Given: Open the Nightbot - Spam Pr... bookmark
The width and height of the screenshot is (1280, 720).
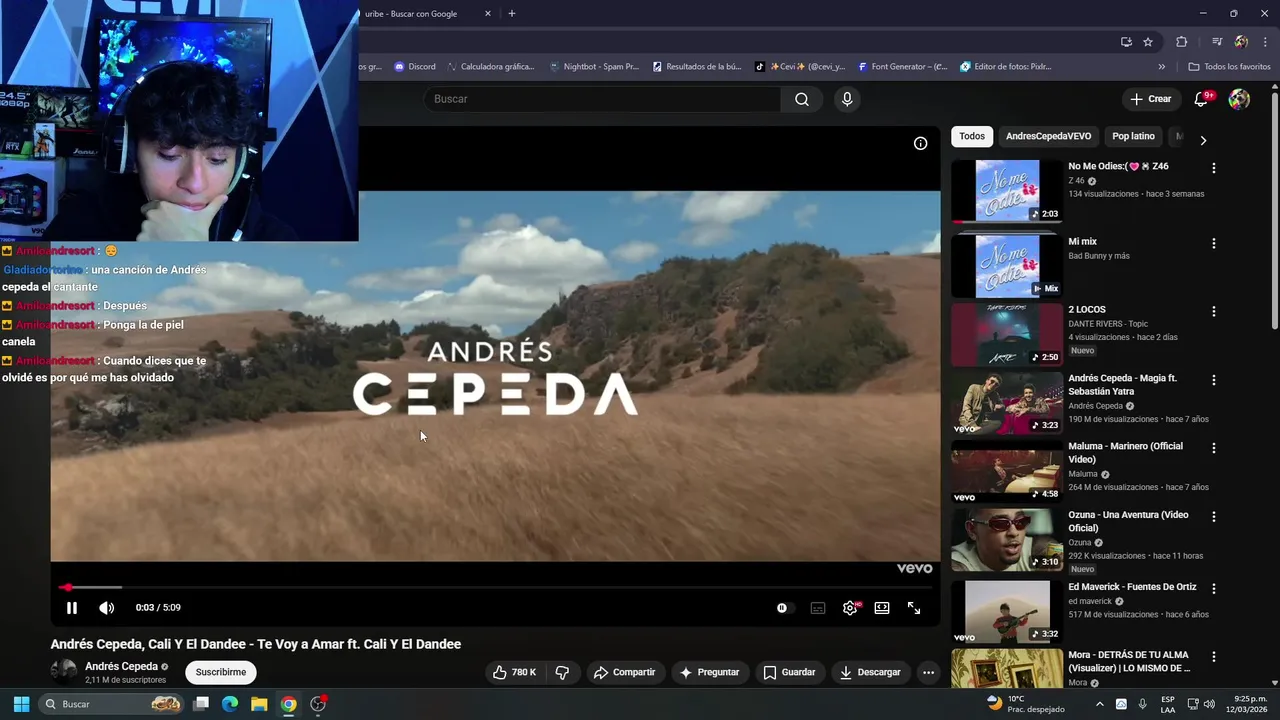Looking at the screenshot, I should click(x=594, y=67).
